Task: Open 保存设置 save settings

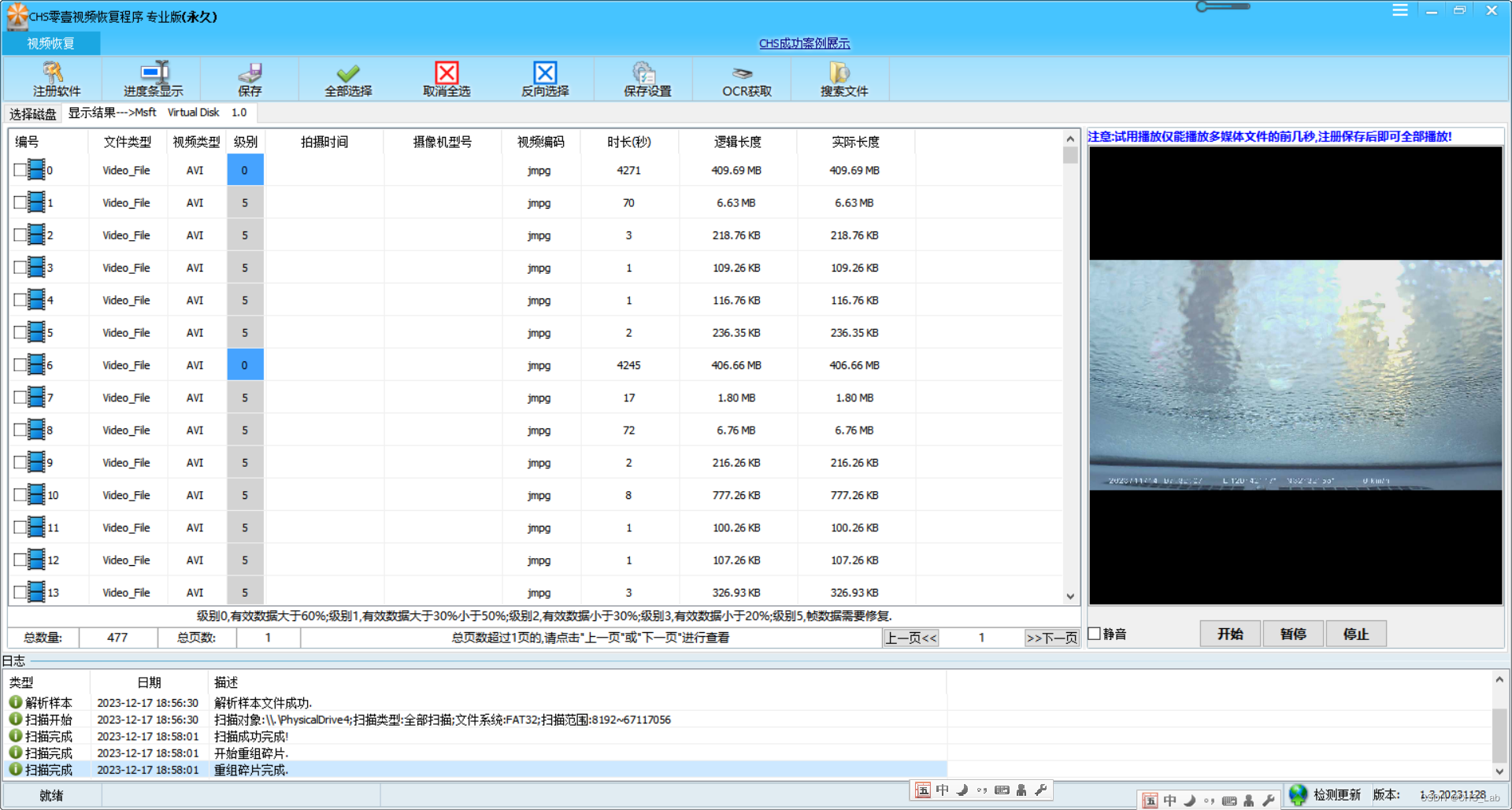Action: 647,79
